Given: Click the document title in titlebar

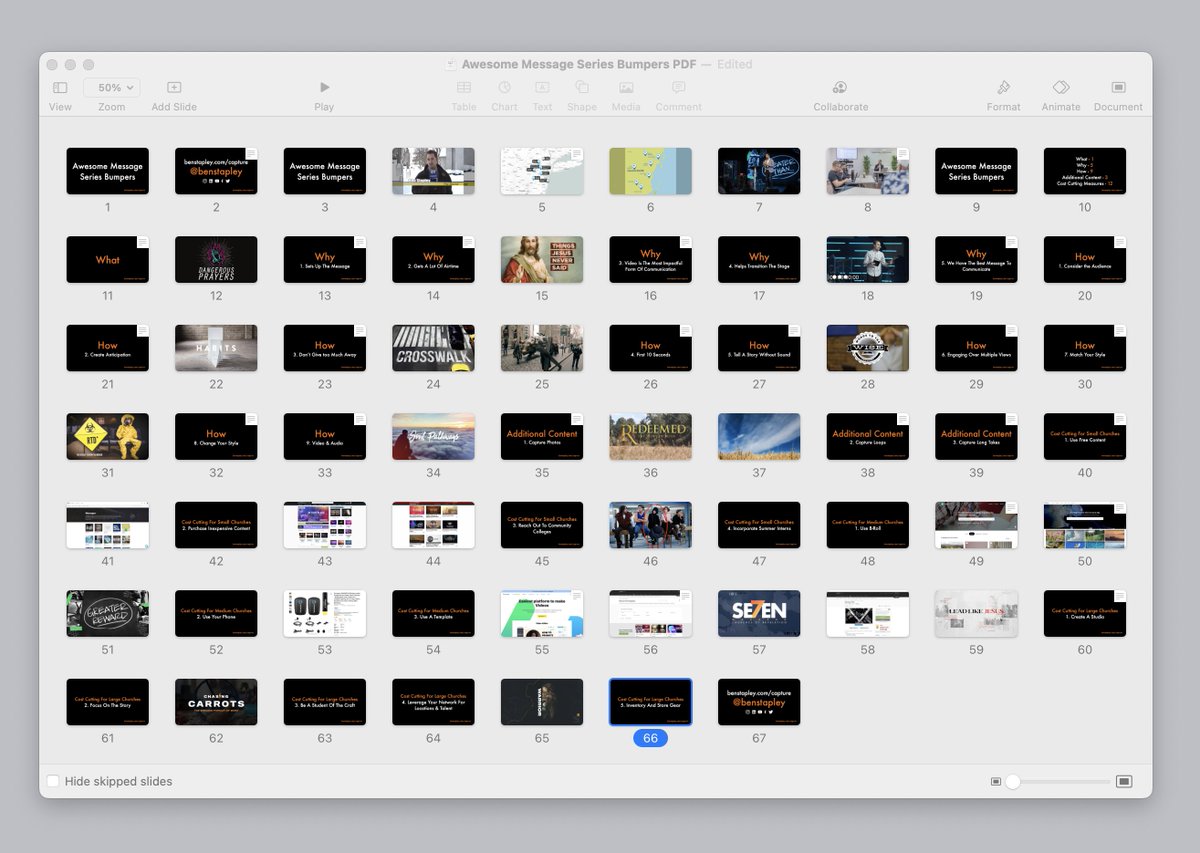Looking at the screenshot, I should (x=580, y=64).
